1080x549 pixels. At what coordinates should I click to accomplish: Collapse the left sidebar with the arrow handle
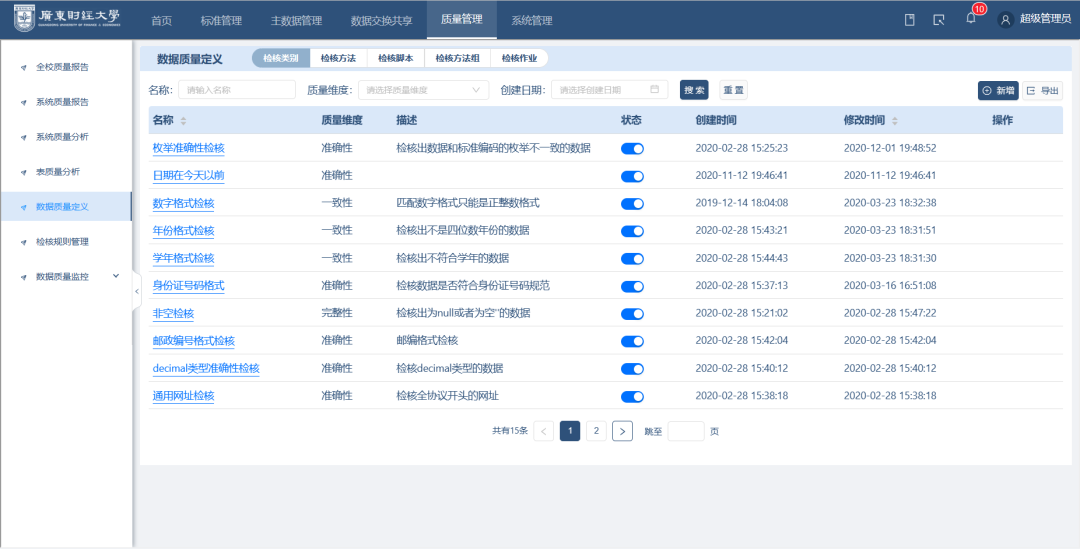(136, 291)
